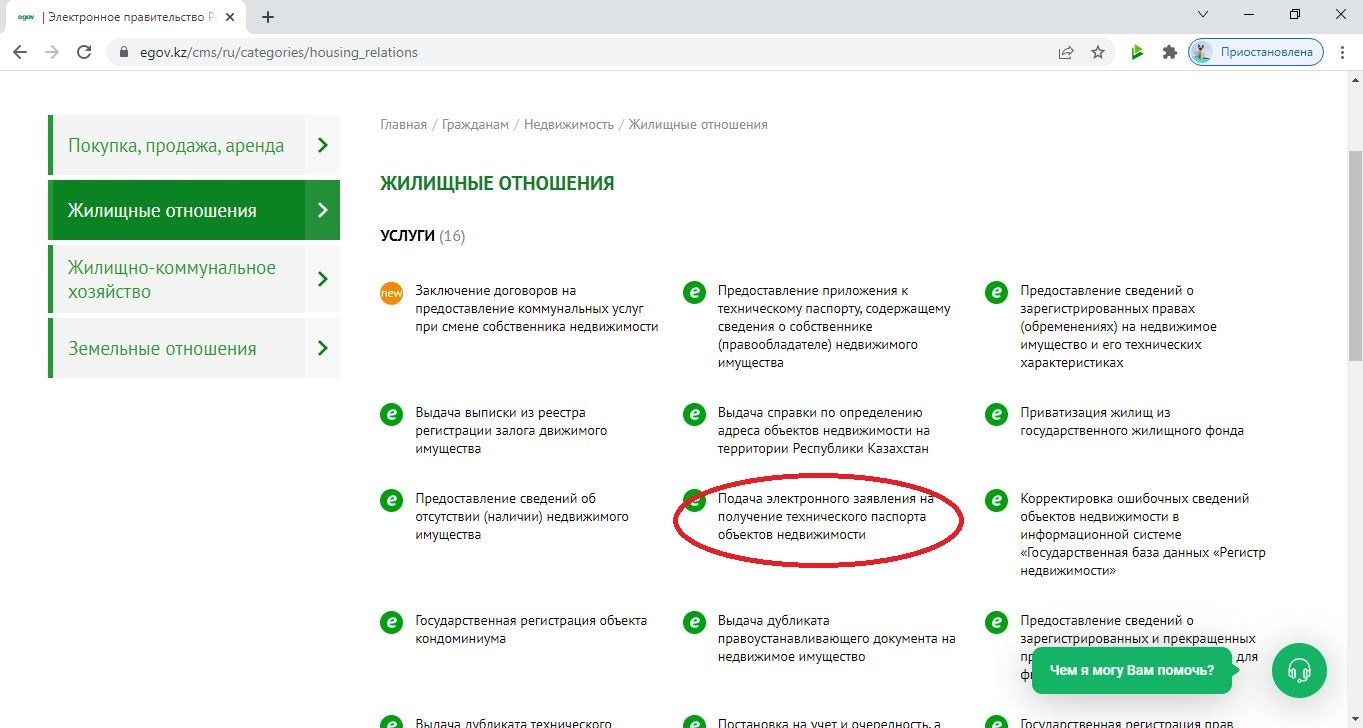Viewport: 1363px width, 728px height.
Task: Bookmark this page with the star icon
Action: 1098,52
